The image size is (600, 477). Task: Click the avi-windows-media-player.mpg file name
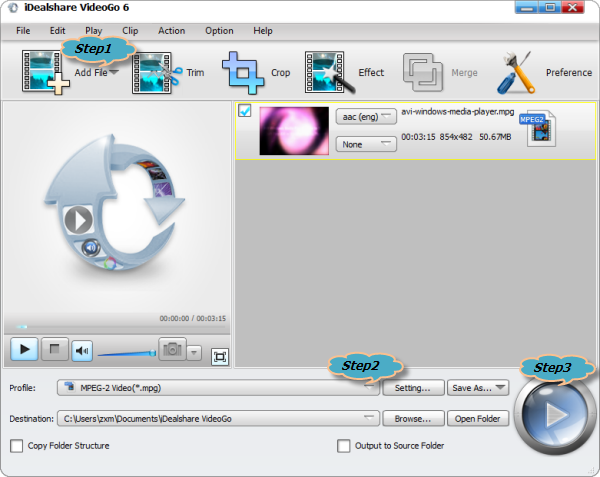coord(457,112)
